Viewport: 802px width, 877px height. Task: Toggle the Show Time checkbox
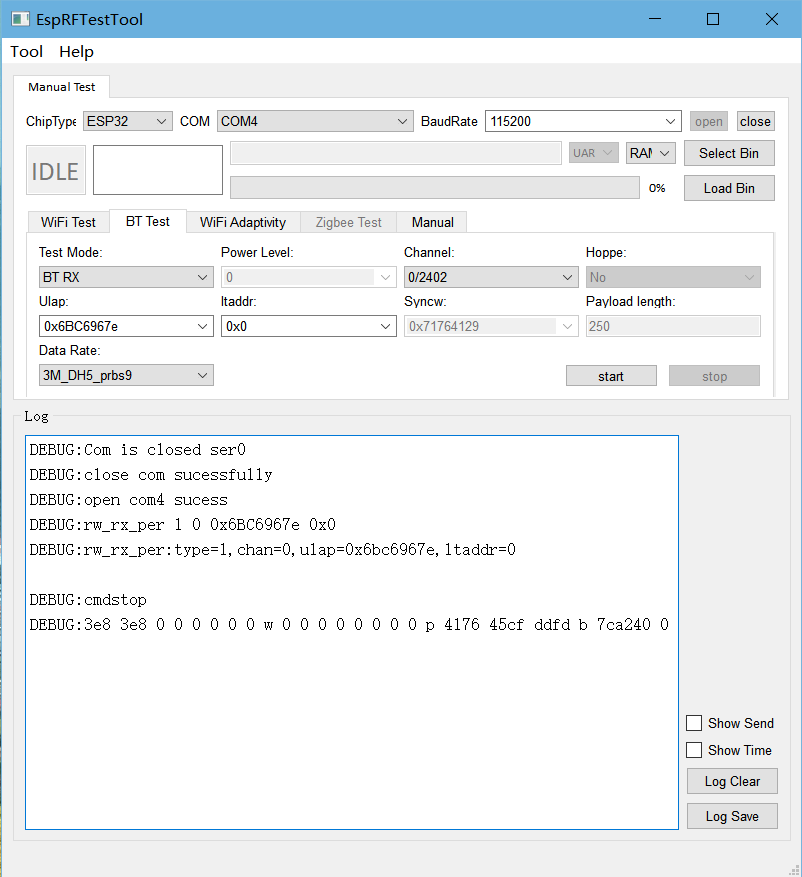tap(694, 750)
